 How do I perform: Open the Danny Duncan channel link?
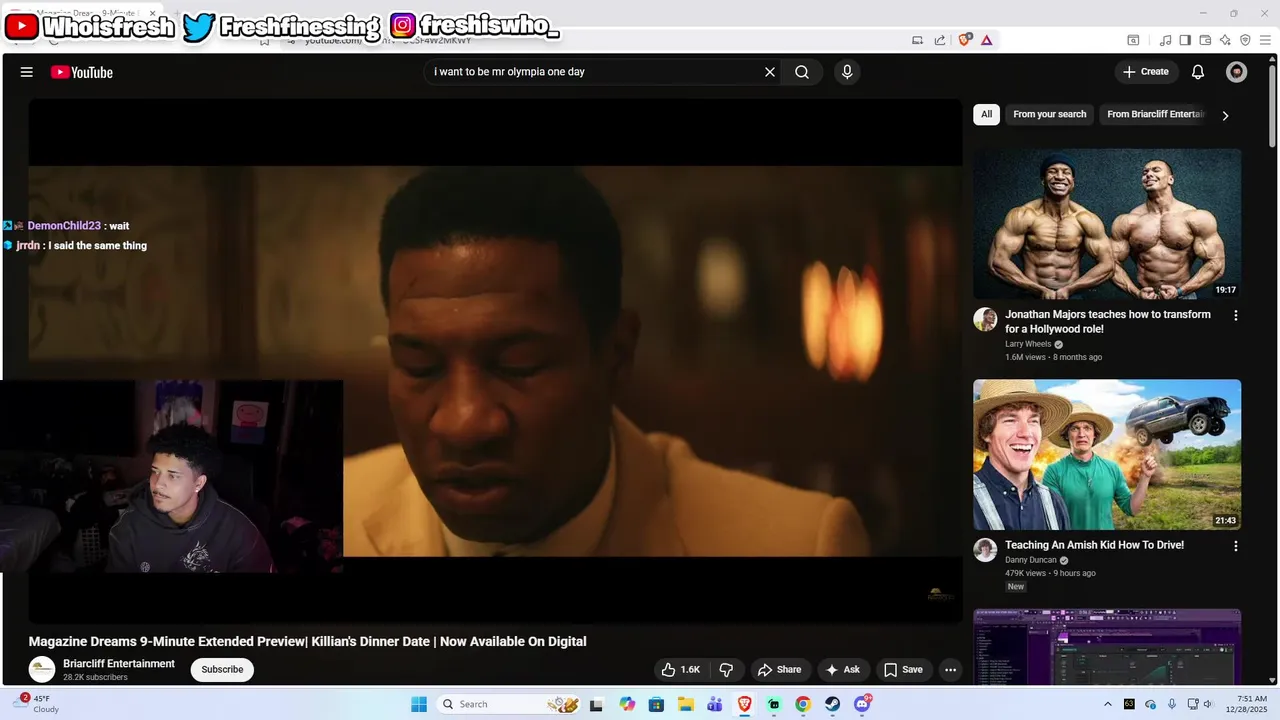1030,560
